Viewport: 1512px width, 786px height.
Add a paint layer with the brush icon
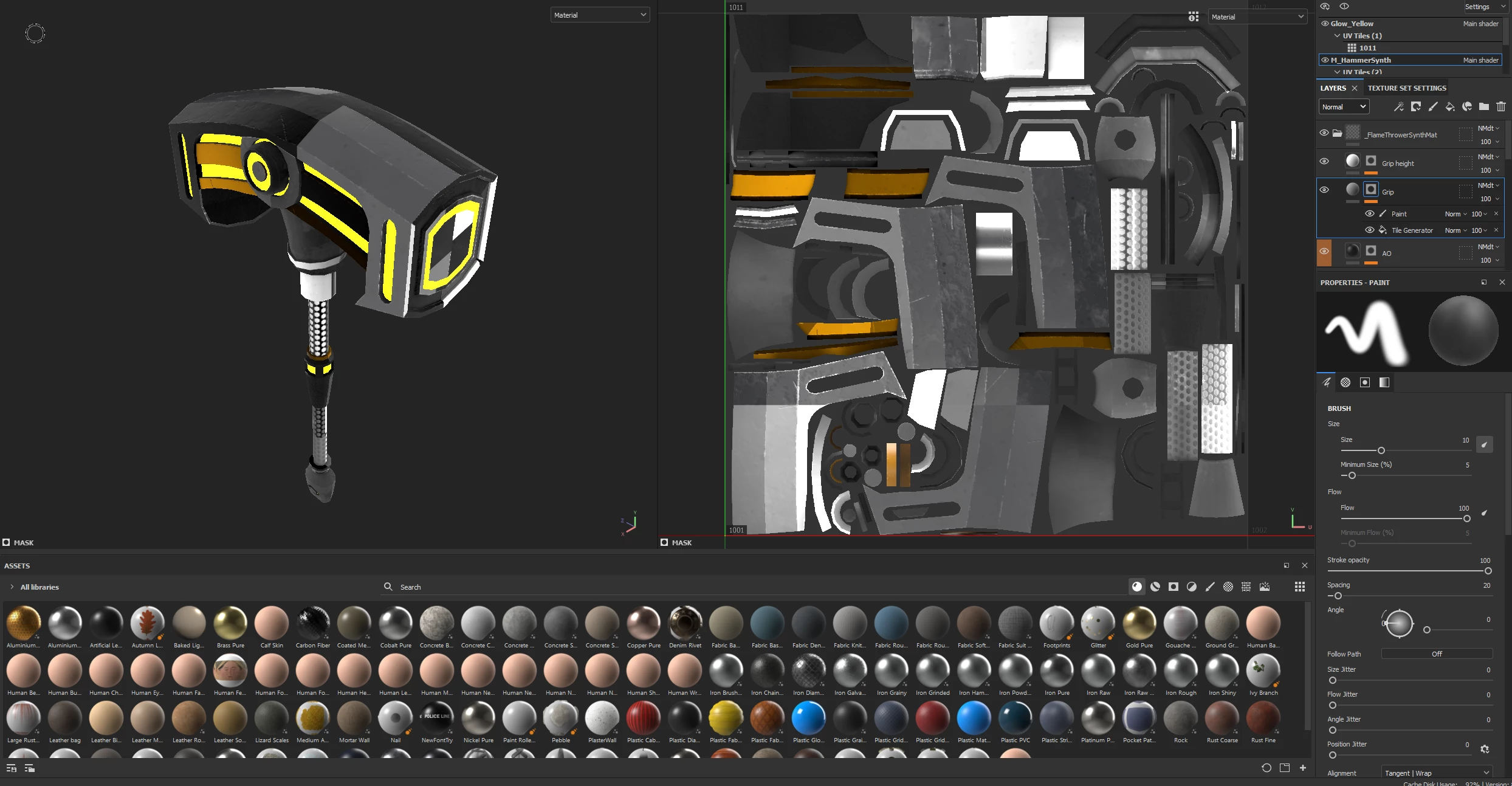[x=1433, y=107]
